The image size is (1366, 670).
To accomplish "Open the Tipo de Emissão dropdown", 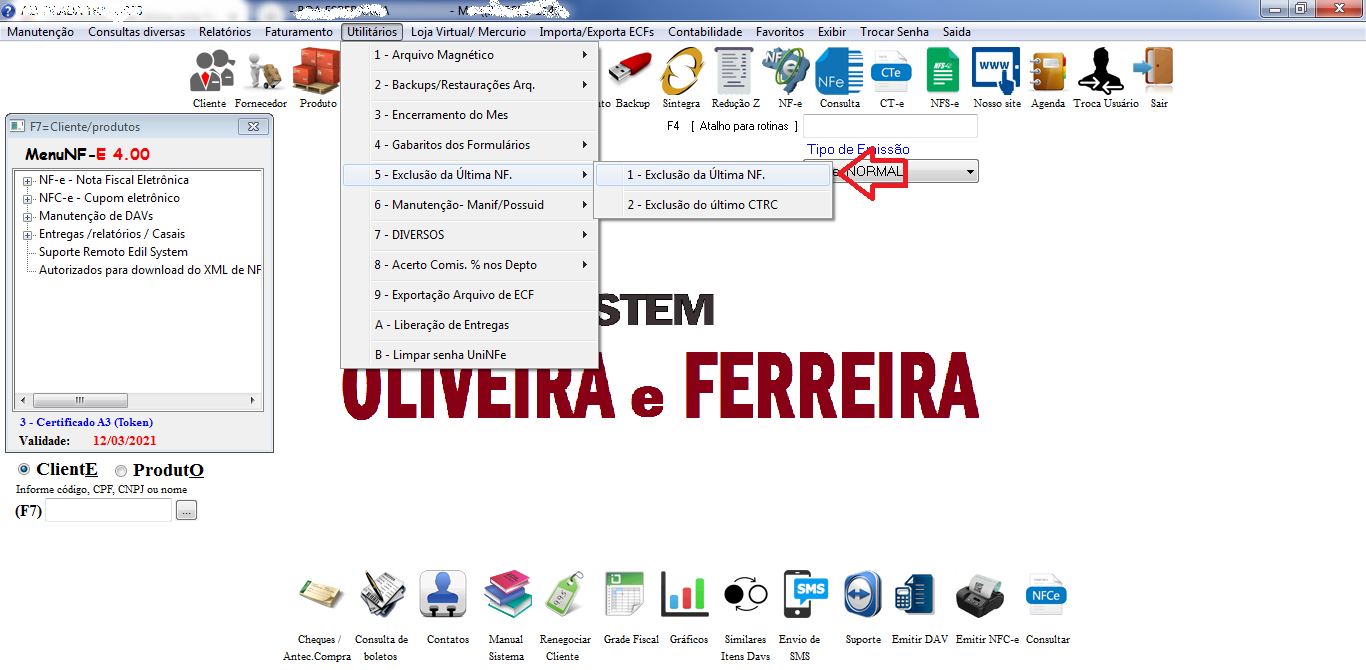I will point(969,172).
